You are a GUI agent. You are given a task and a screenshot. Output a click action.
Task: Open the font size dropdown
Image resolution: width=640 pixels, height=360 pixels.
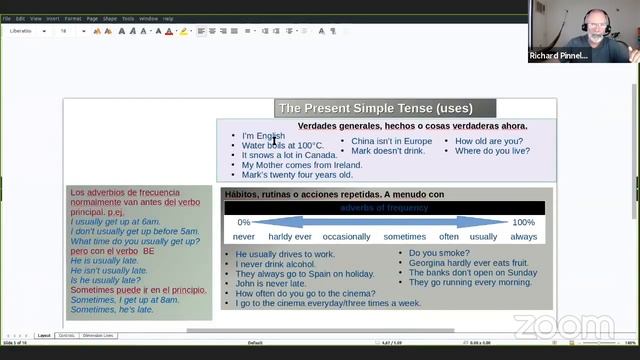point(84,31)
